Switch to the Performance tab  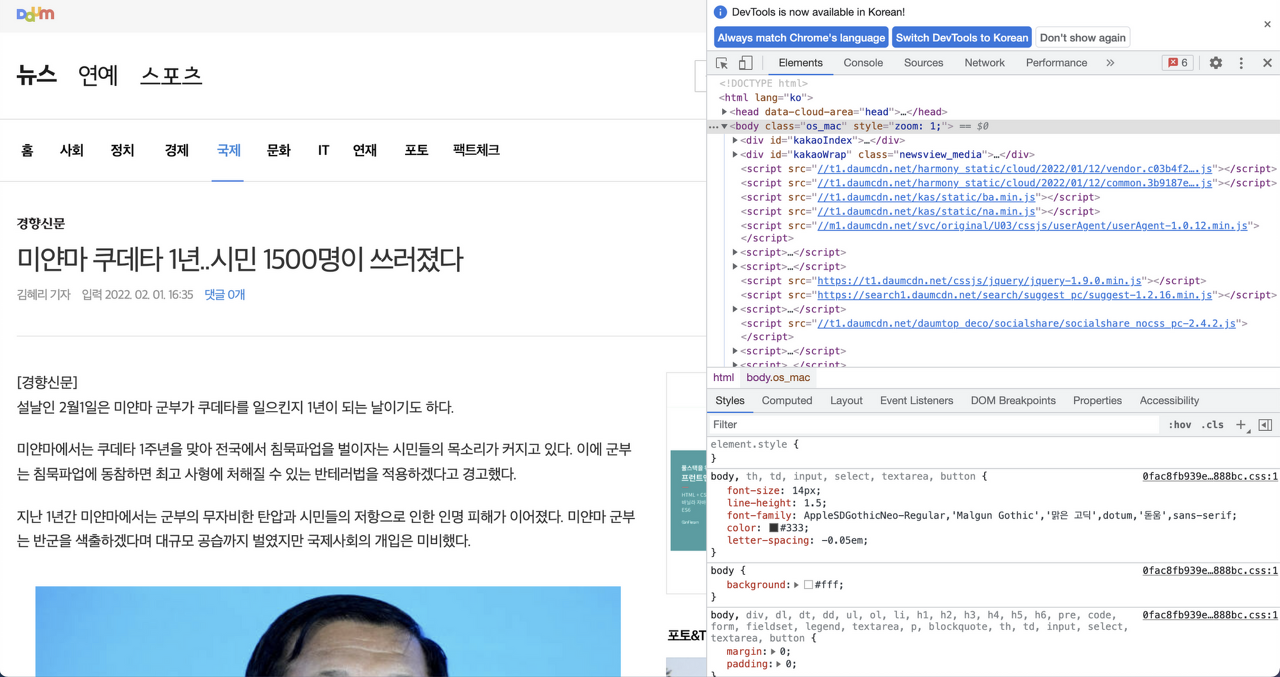(1056, 63)
